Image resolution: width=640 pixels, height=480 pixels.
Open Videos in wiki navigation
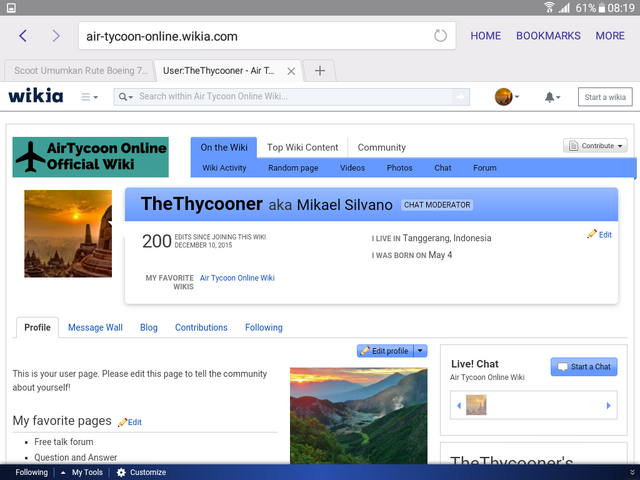click(x=352, y=168)
